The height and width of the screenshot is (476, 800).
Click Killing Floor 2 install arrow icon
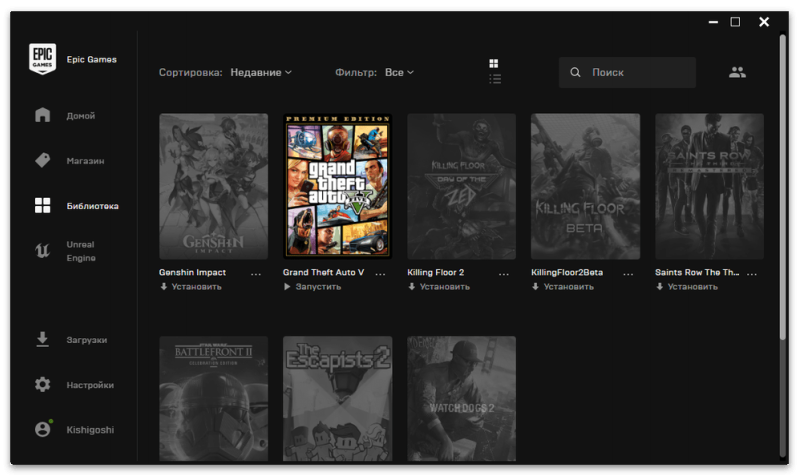(412, 287)
